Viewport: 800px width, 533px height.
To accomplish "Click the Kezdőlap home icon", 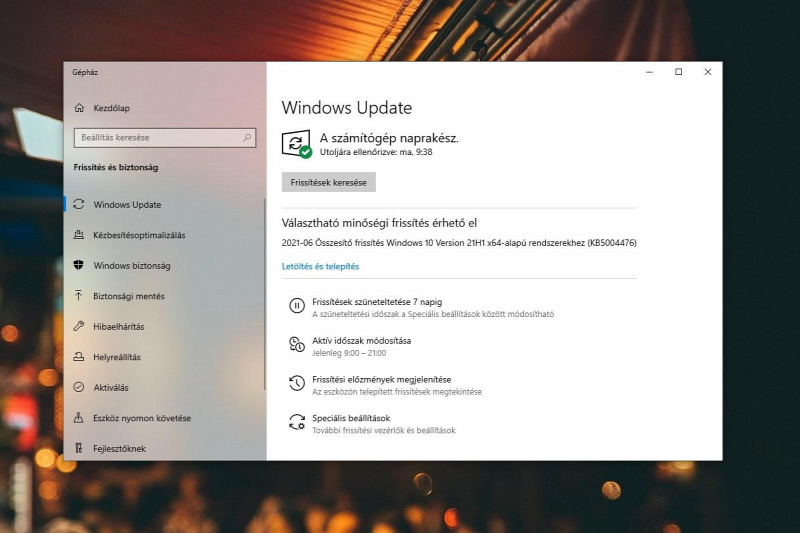I will point(79,108).
